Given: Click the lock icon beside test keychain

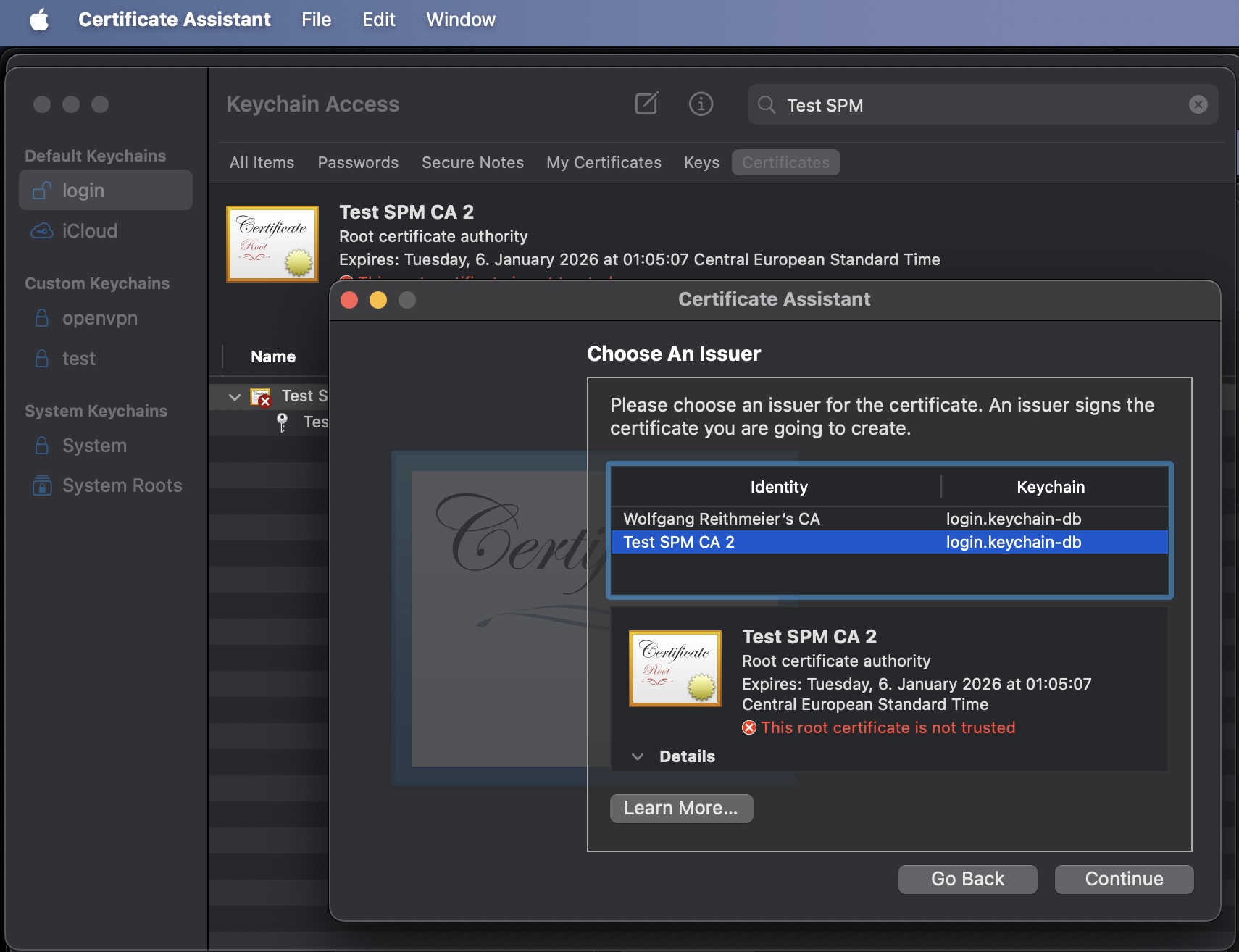Looking at the screenshot, I should point(42,359).
